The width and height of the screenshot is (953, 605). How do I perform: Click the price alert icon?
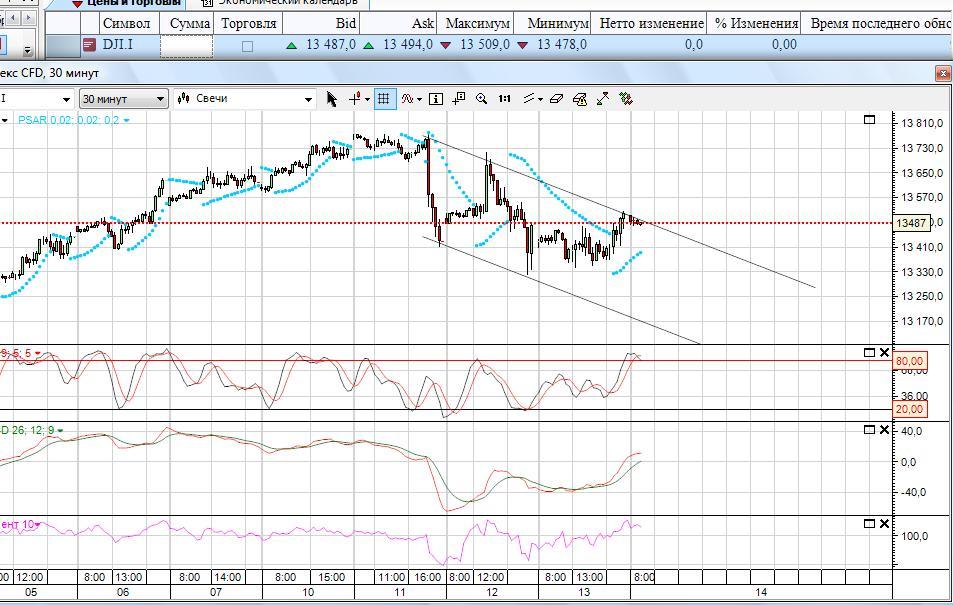580,99
